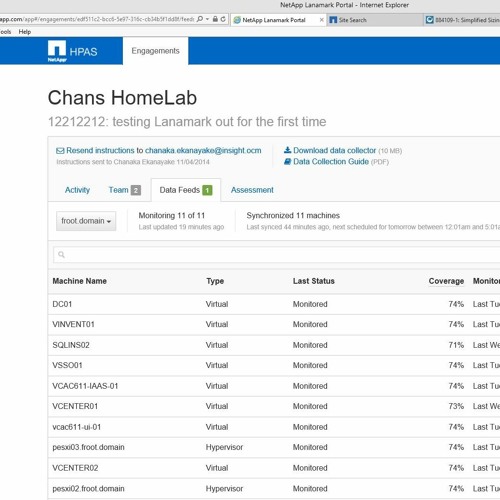Click the NetApp HPAS logo
The height and width of the screenshot is (500, 500).
pyautogui.click(x=73, y=51)
